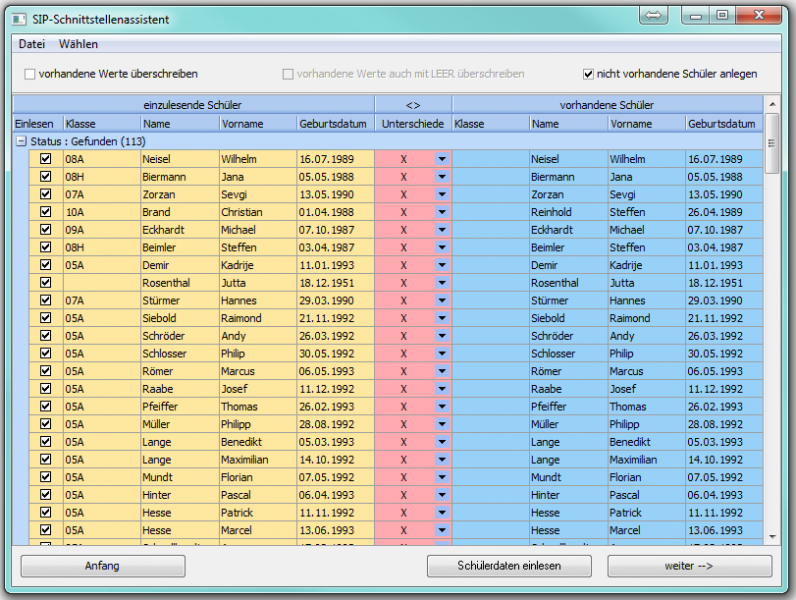Open Unterschiede dropdown for Stürmer row
796x600 pixels.
pyautogui.click(x=442, y=301)
